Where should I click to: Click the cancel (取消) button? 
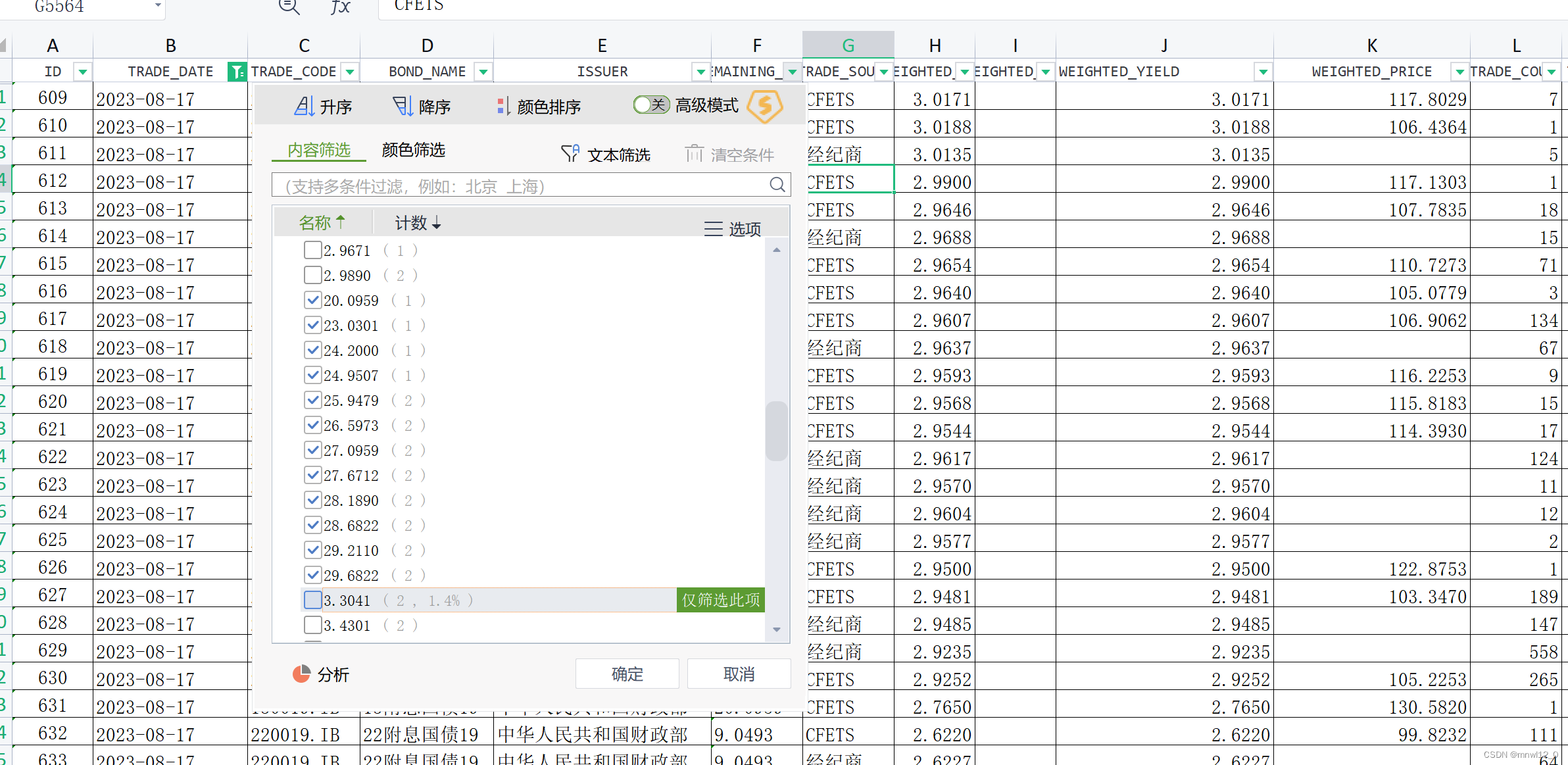[x=739, y=674]
